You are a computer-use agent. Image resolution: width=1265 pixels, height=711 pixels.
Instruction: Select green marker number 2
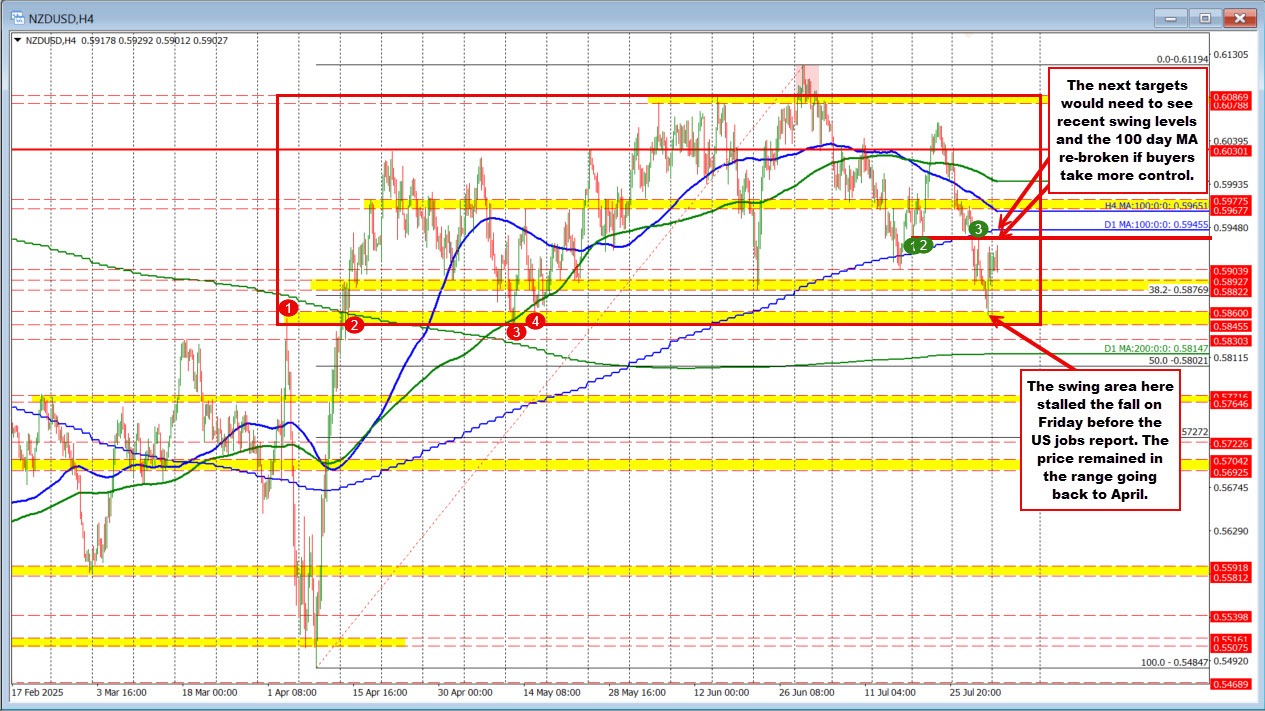point(924,244)
